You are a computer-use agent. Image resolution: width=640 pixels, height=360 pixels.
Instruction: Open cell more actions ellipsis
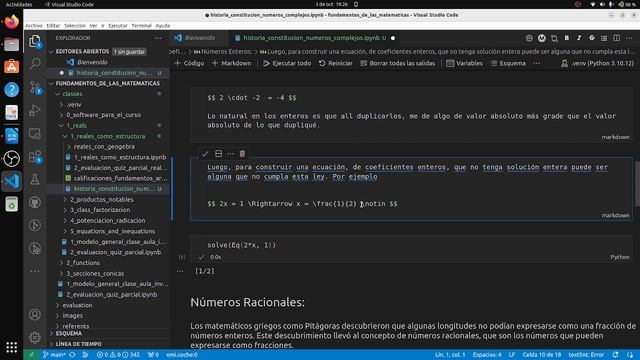[230, 154]
